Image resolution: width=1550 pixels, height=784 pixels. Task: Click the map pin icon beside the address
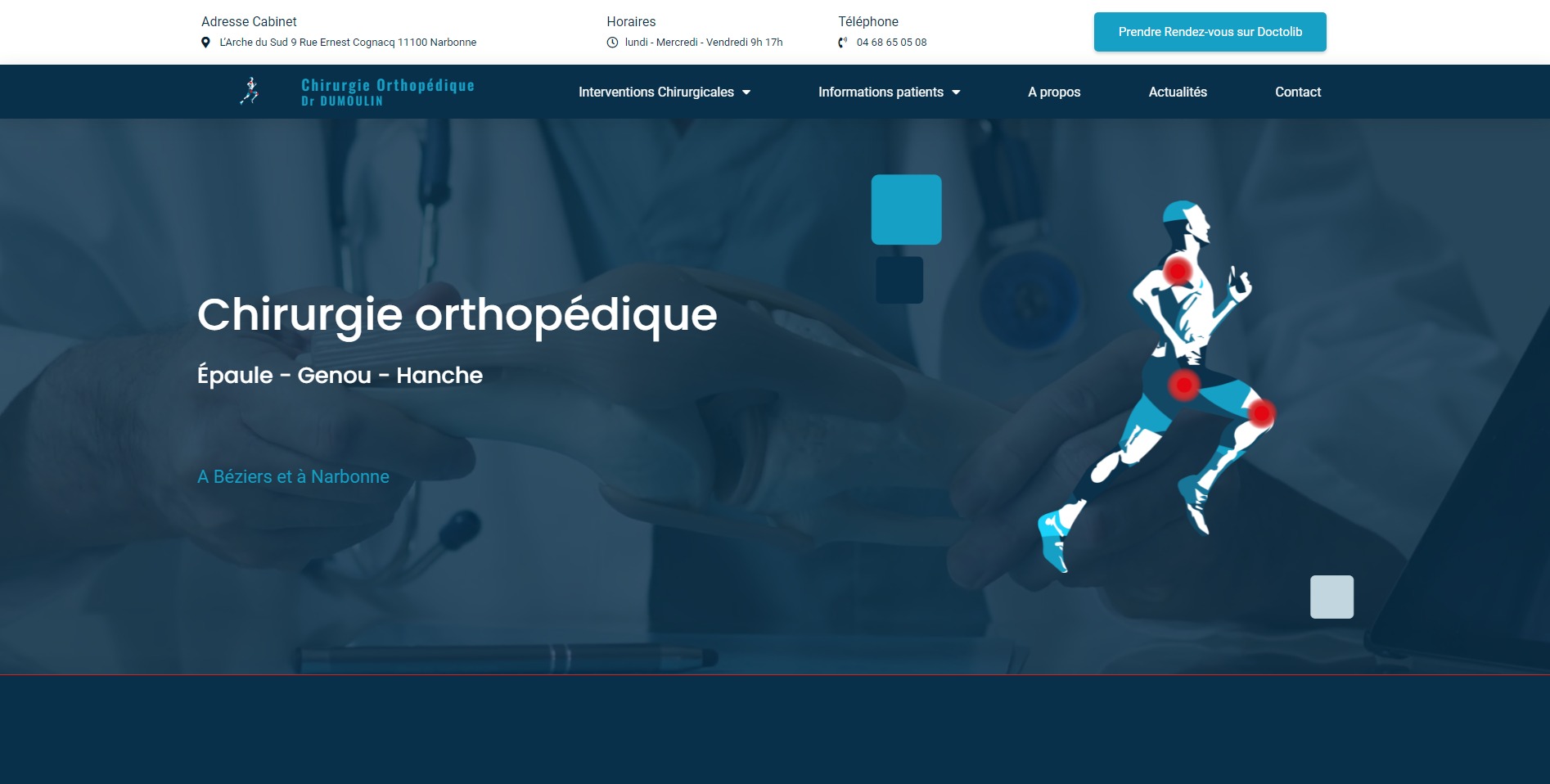205,43
